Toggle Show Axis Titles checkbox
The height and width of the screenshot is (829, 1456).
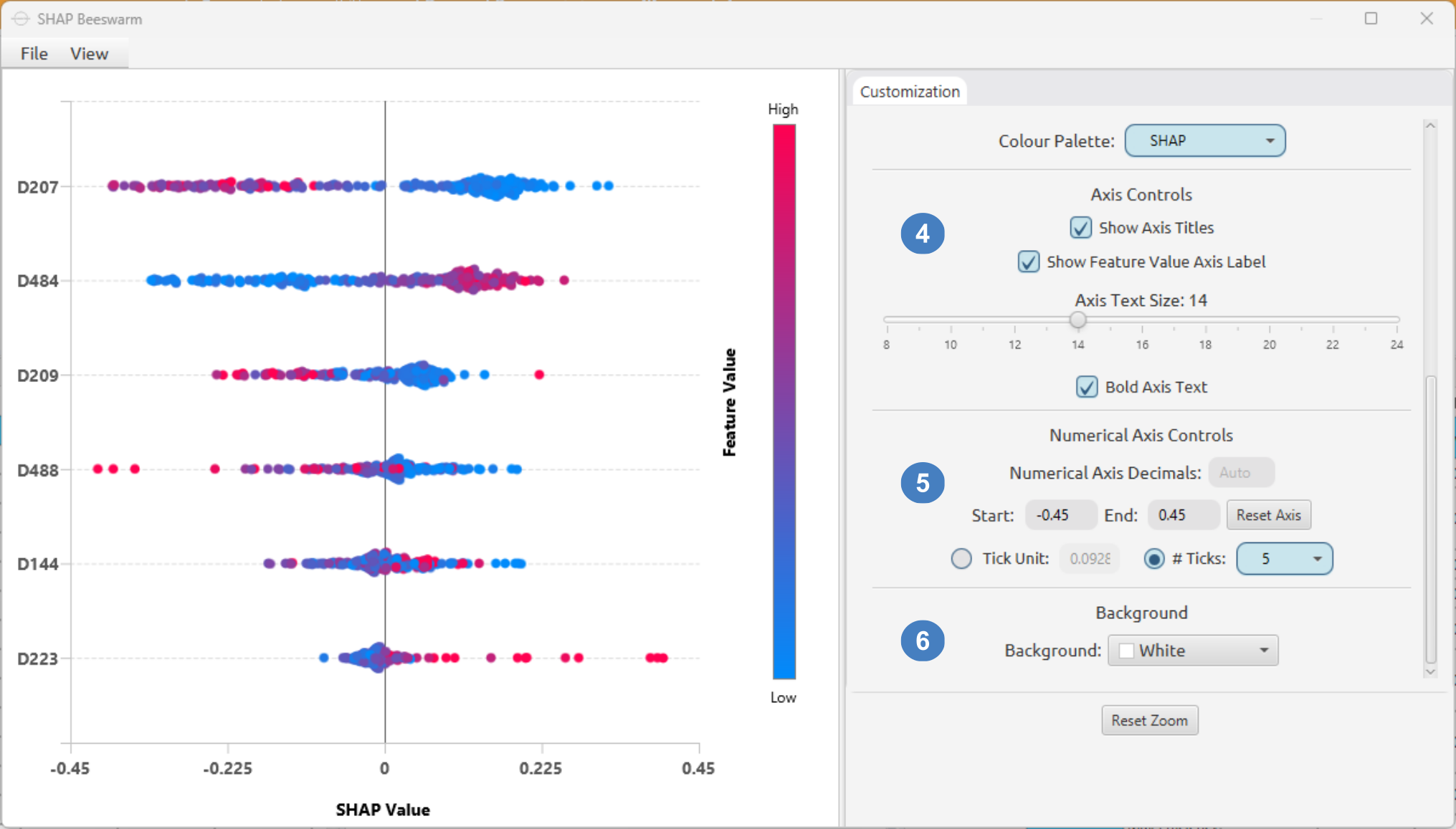1080,228
